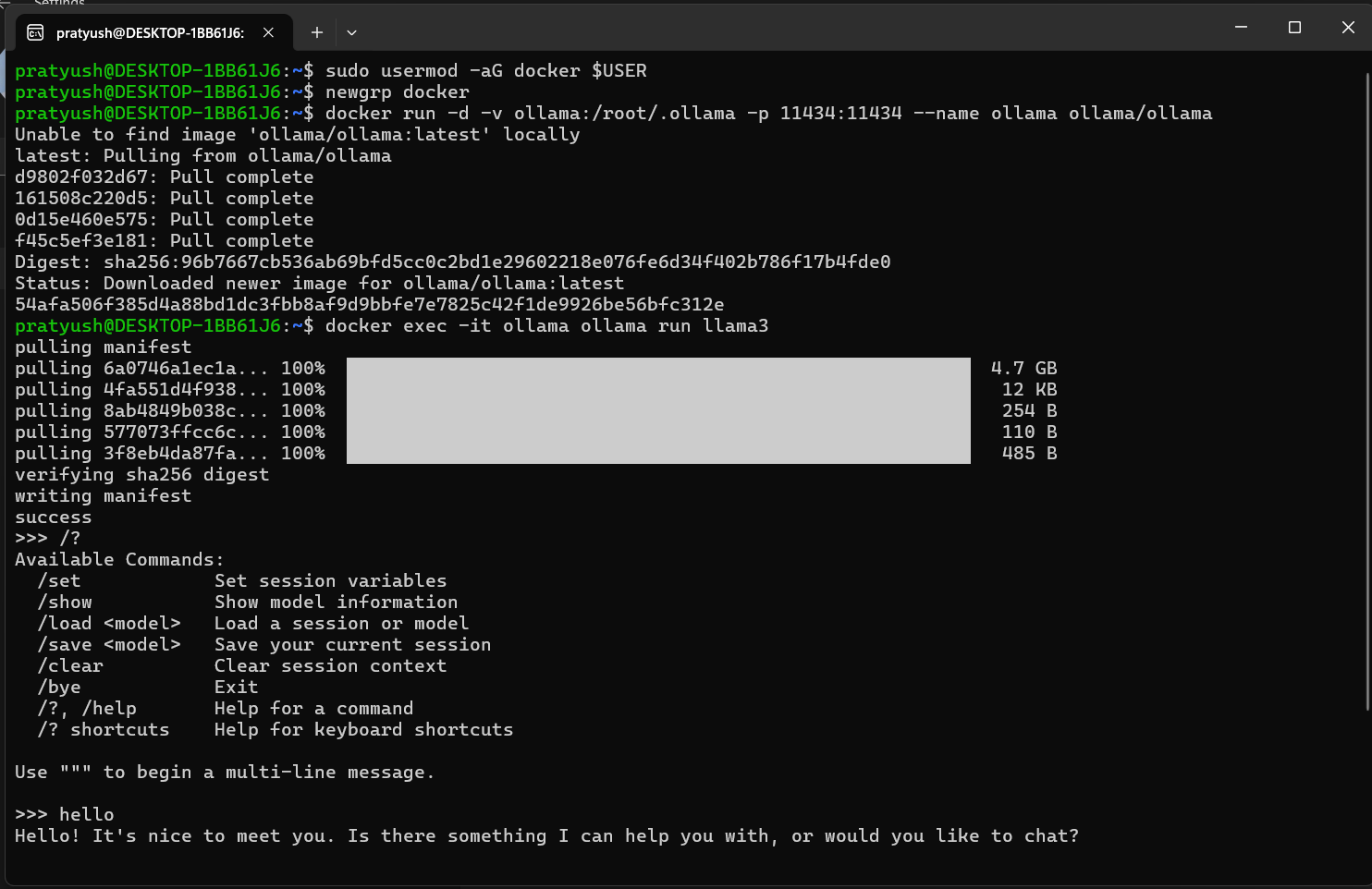The width and height of the screenshot is (1372, 889).
Task: Maximize the terminal window
Action: point(1294,28)
